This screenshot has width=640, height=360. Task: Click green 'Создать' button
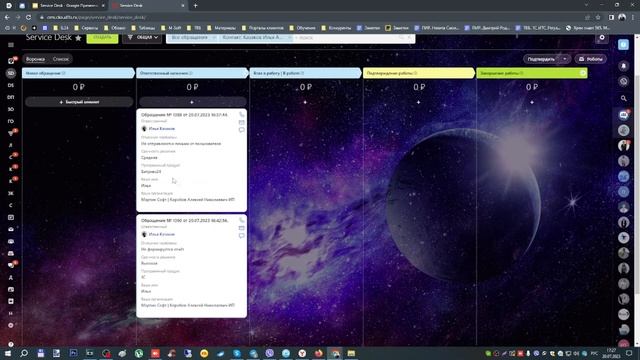[102, 38]
